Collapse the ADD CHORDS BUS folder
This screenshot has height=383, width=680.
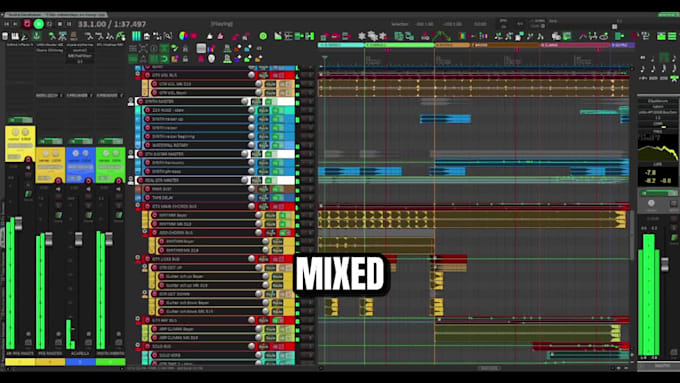[x=145, y=232]
